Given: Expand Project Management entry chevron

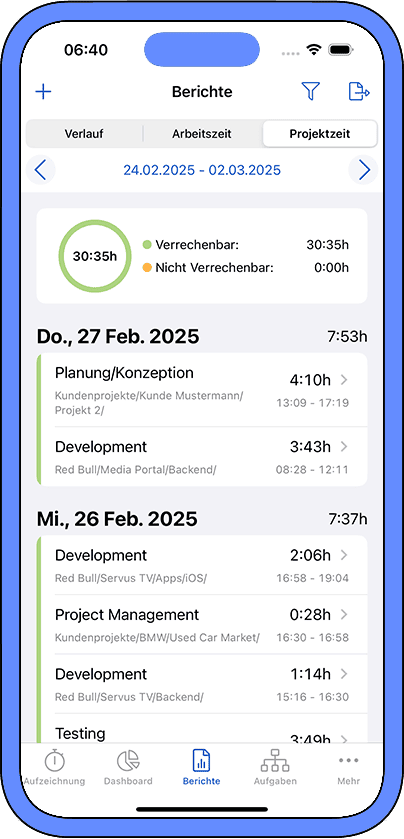Looking at the screenshot, I should coord(344,614).
